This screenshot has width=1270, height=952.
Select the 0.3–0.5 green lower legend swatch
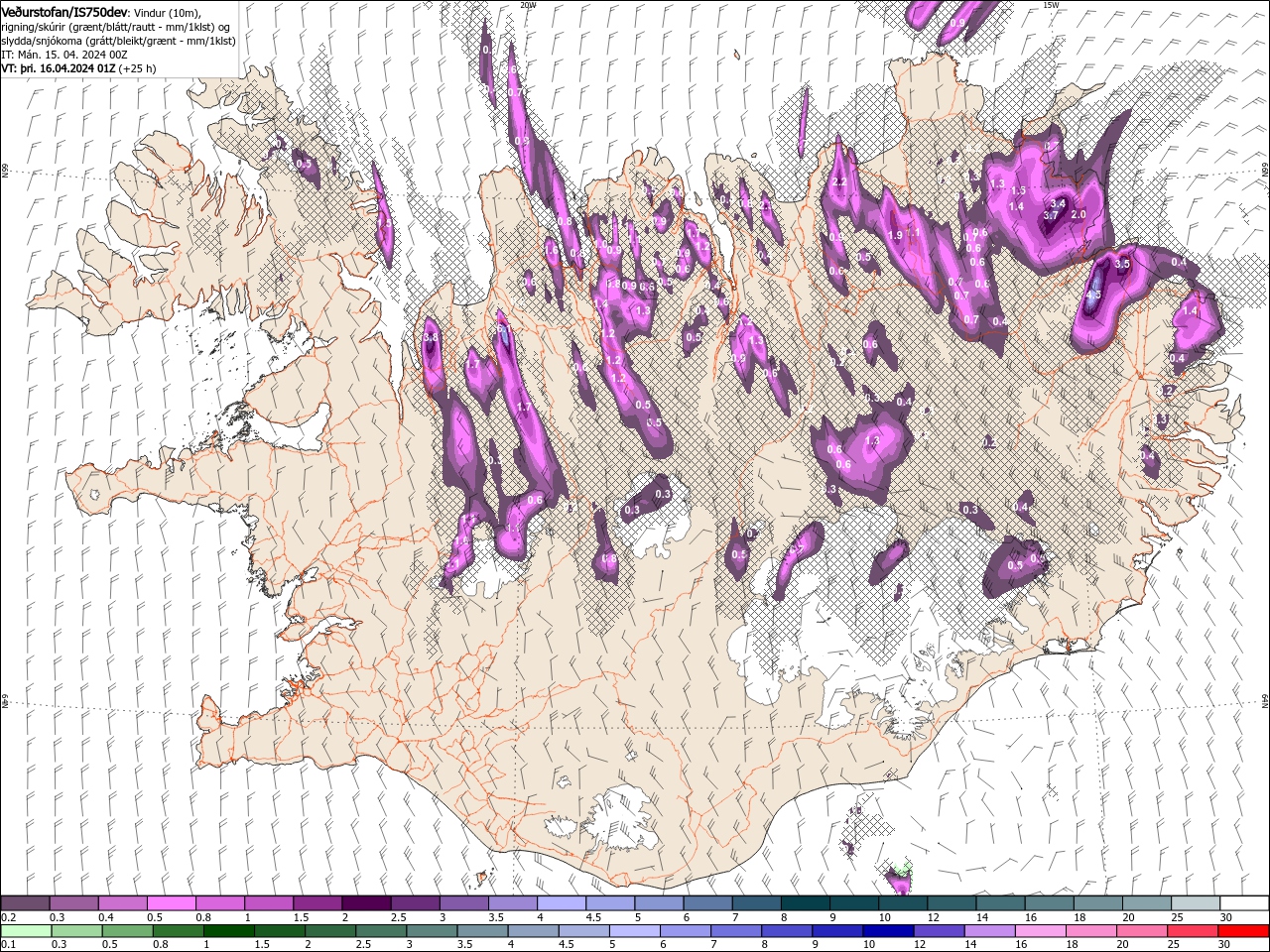(76, 931)
